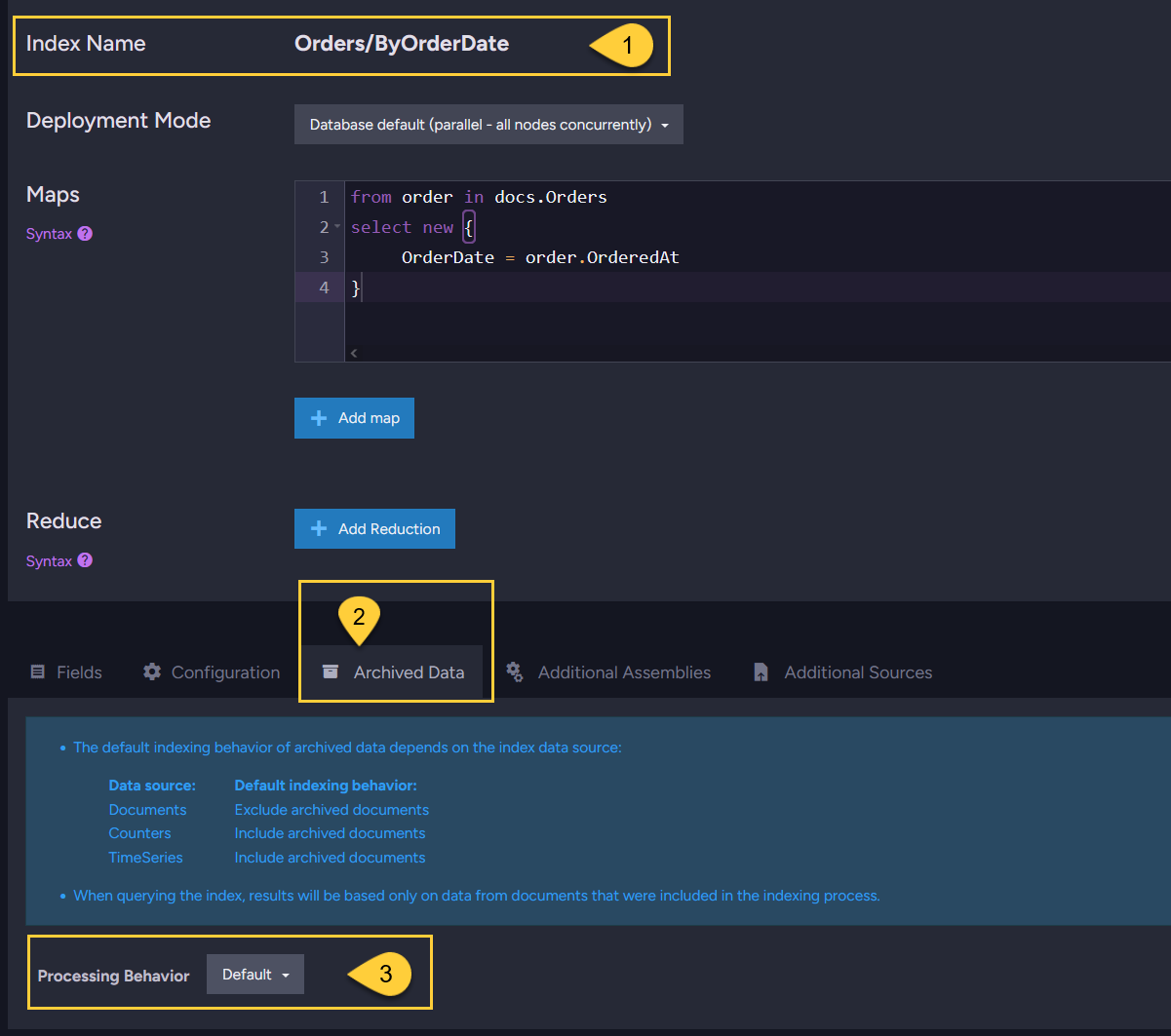Click the 'TimeSeries' data source text

145,858
